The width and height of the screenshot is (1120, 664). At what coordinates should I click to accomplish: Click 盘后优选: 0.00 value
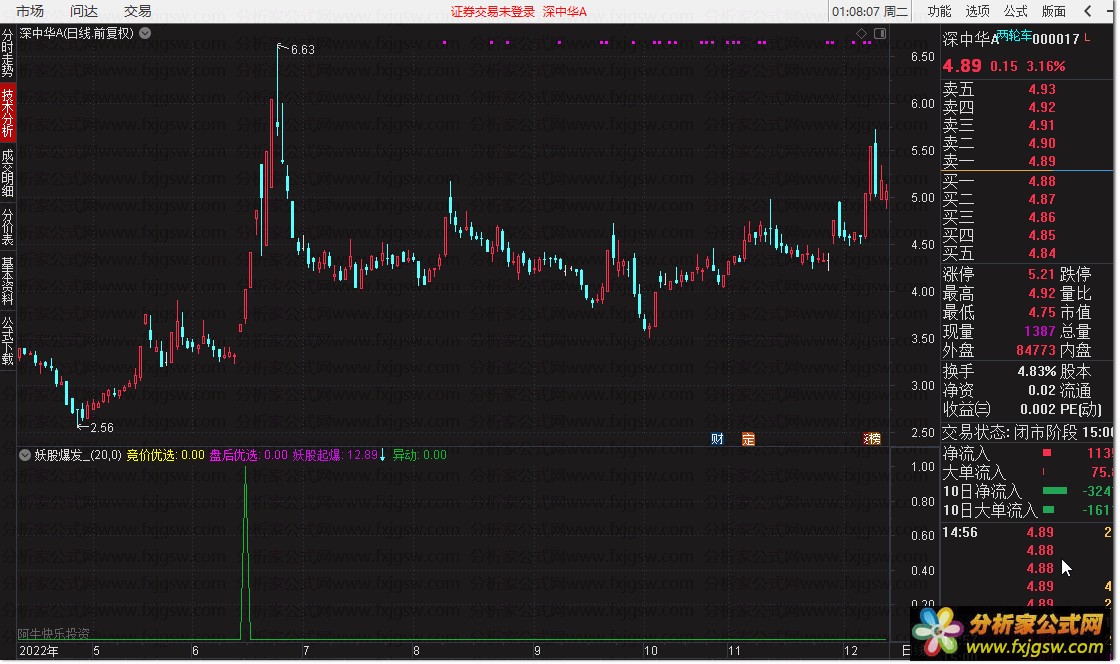248,455
